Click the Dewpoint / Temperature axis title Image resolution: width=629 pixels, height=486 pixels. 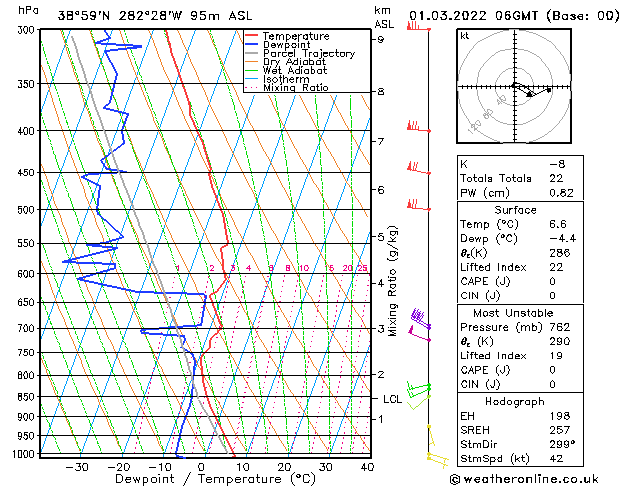tap(215, 479)
